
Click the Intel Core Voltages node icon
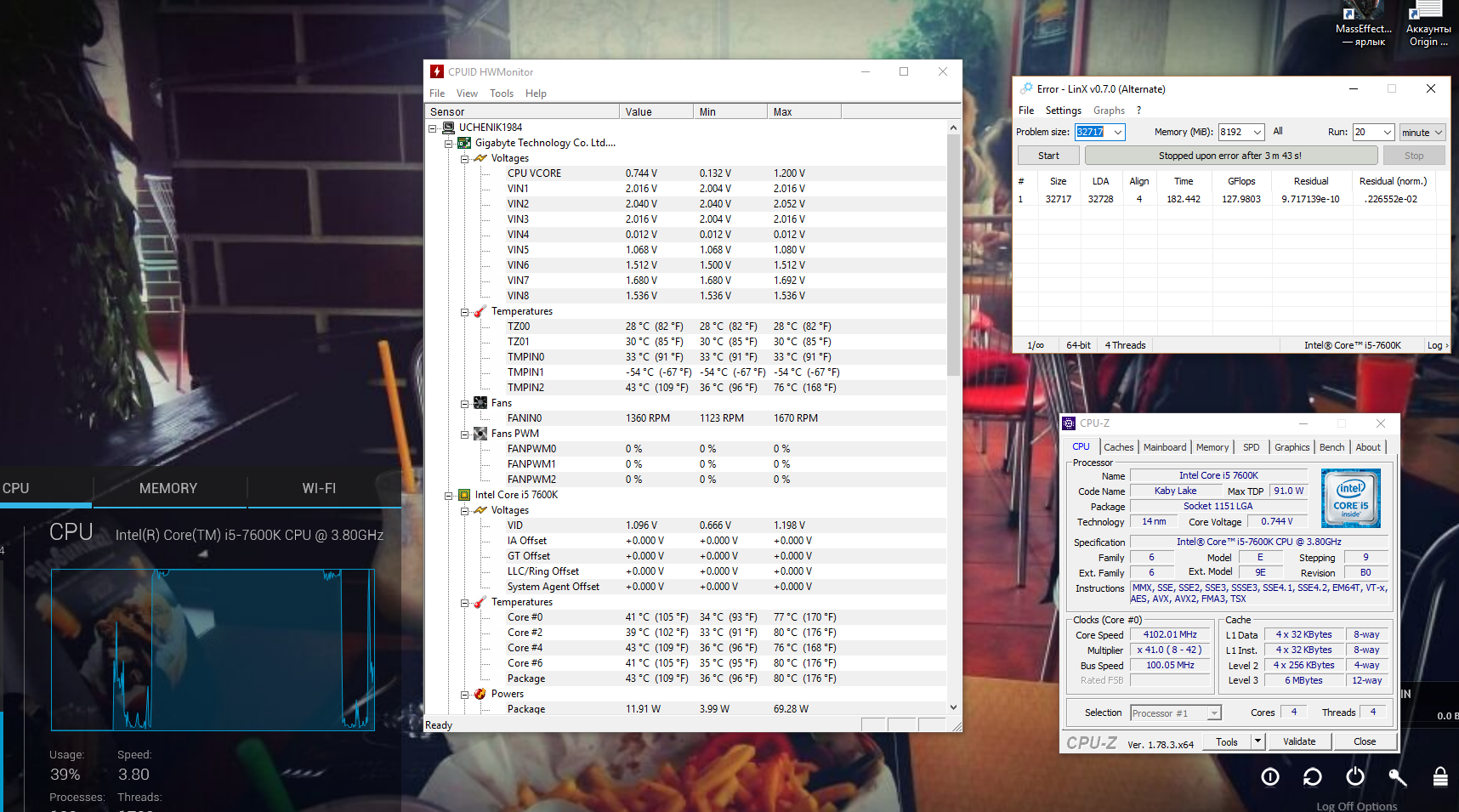(480, 510)
